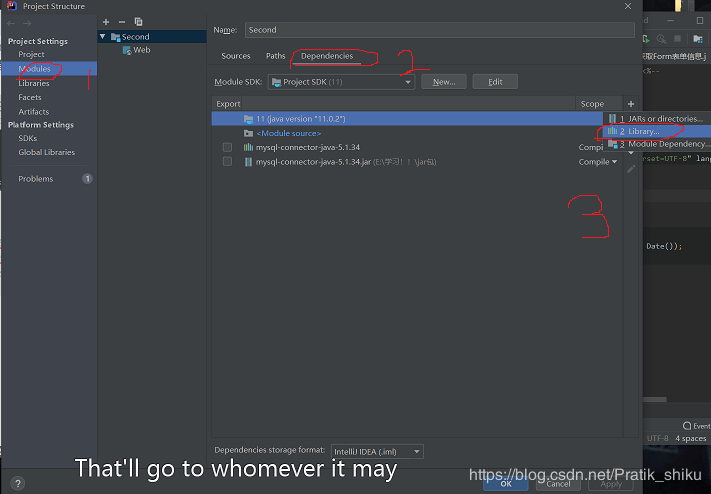Toggle export for mysql-connector-java-5.1.34.jar

227,161
